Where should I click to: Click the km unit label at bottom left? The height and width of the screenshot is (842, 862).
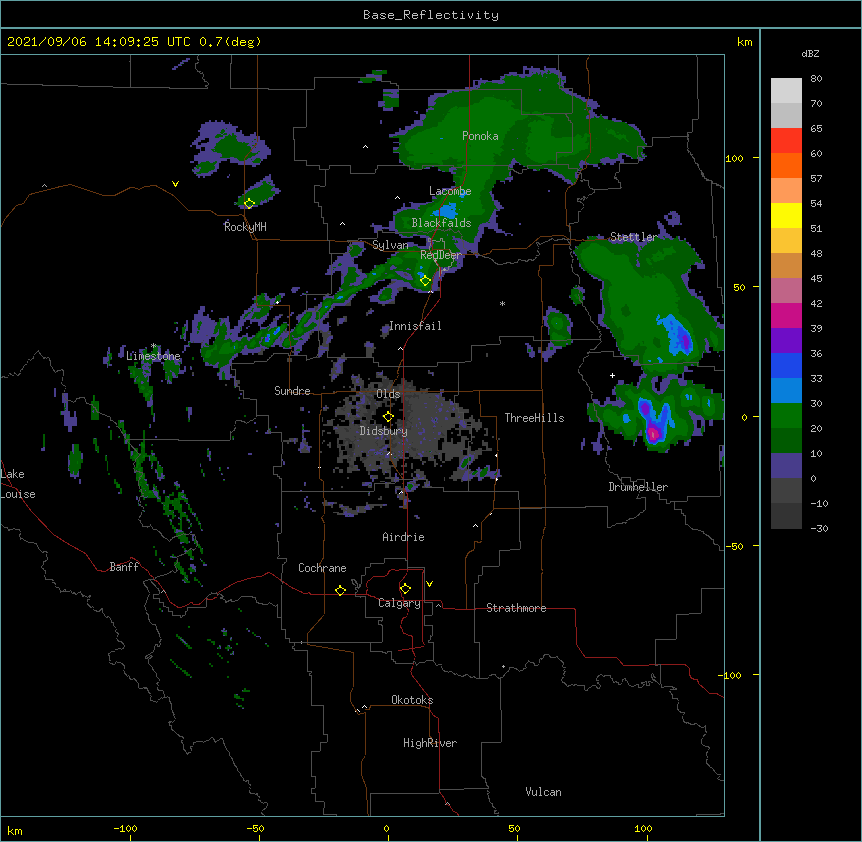[x=15, y=830]
